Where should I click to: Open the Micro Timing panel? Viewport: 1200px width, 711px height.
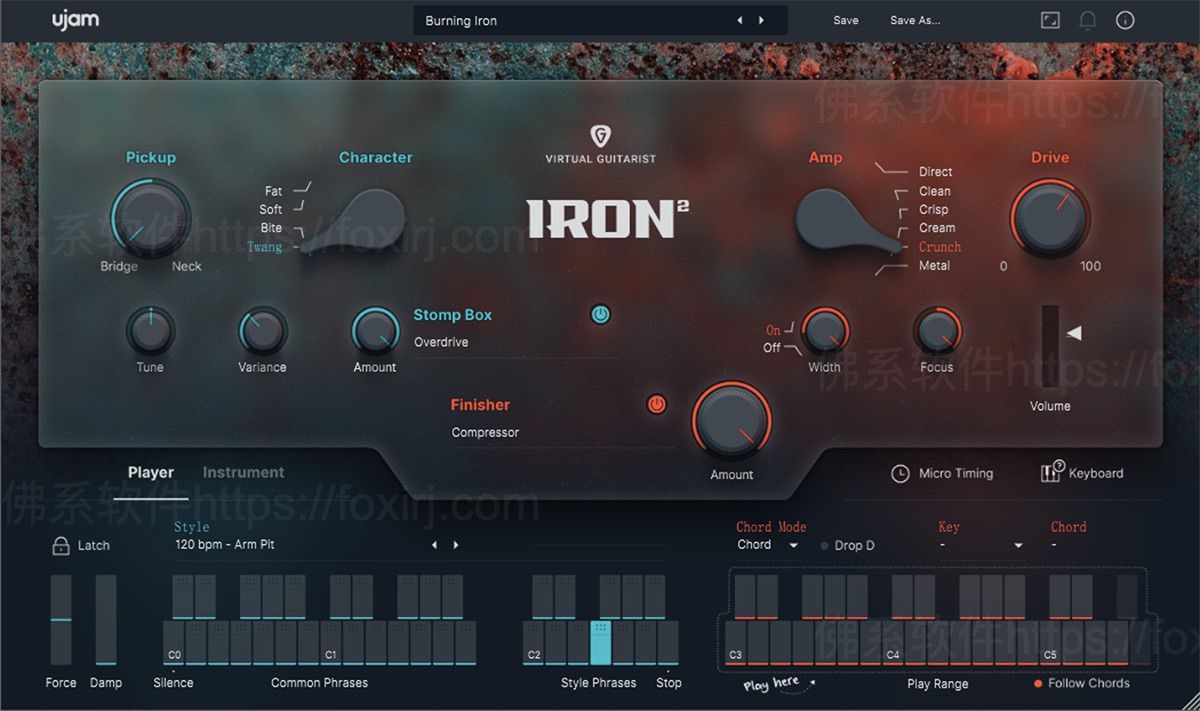941,473
